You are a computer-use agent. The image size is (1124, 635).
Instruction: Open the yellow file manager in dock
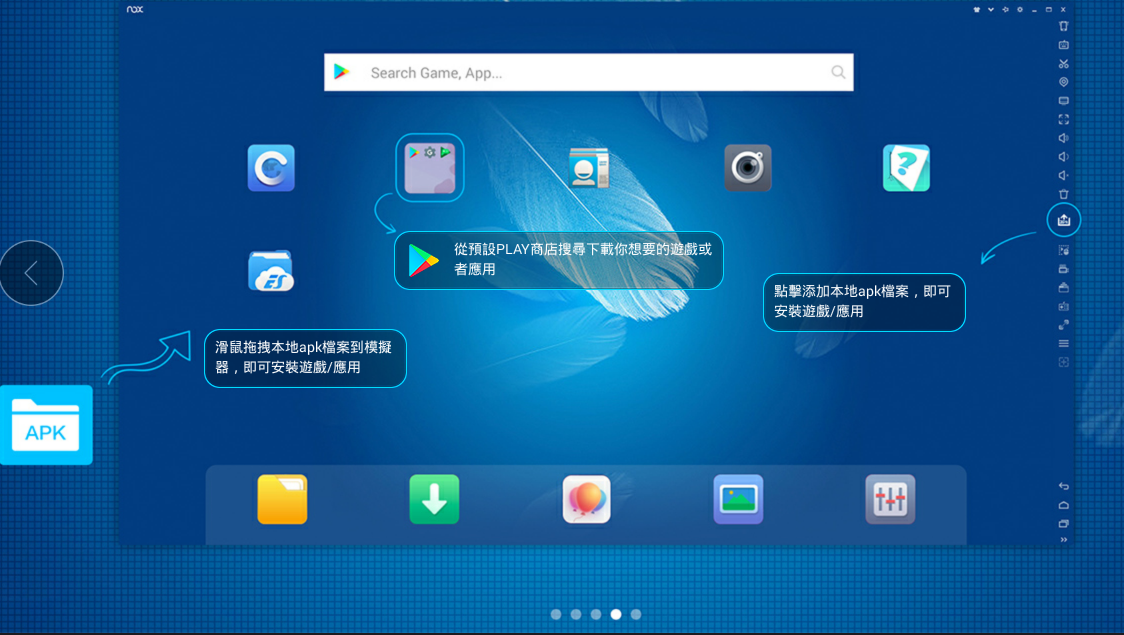282,499
